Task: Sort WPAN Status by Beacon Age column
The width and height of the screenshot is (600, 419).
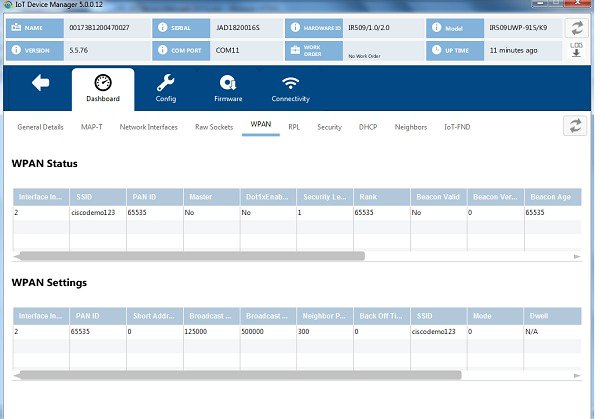Action: (553, 197)
